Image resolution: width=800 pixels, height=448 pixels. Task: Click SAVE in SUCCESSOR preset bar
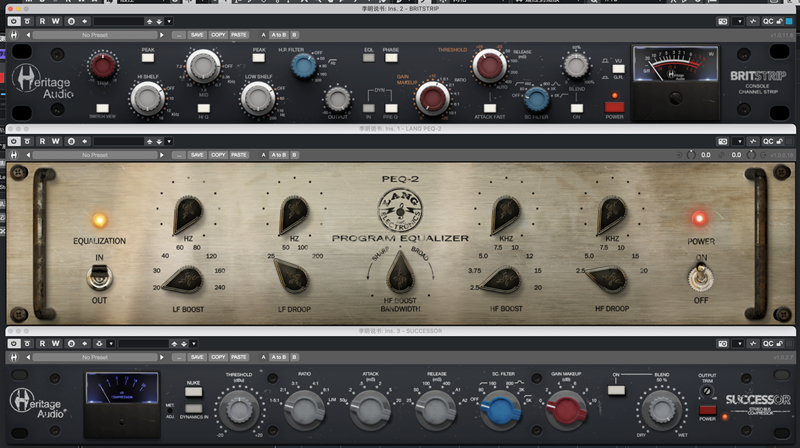tap(197, 358)
